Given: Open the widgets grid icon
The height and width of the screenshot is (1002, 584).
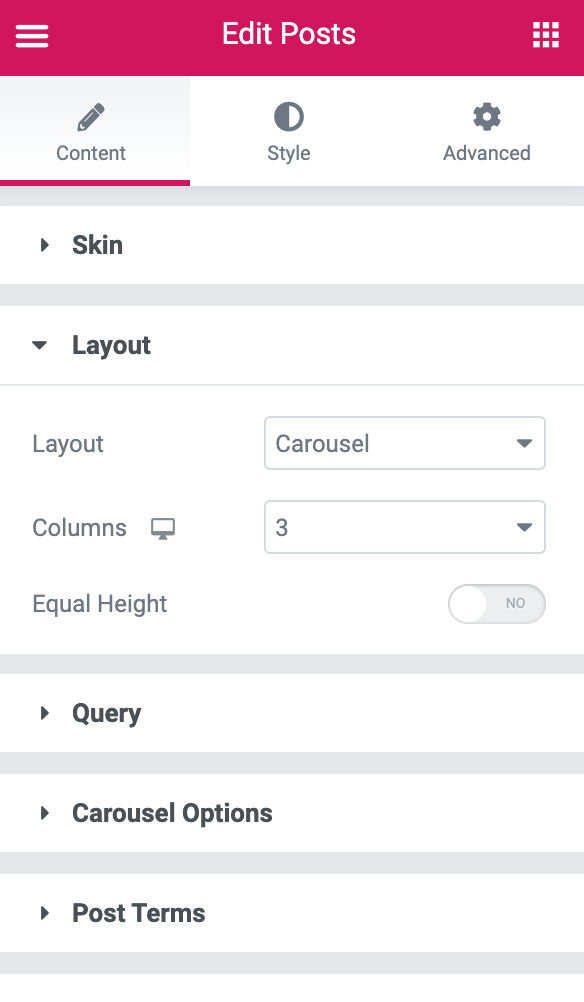Looking at the screenshot, I should pos(546,35).
